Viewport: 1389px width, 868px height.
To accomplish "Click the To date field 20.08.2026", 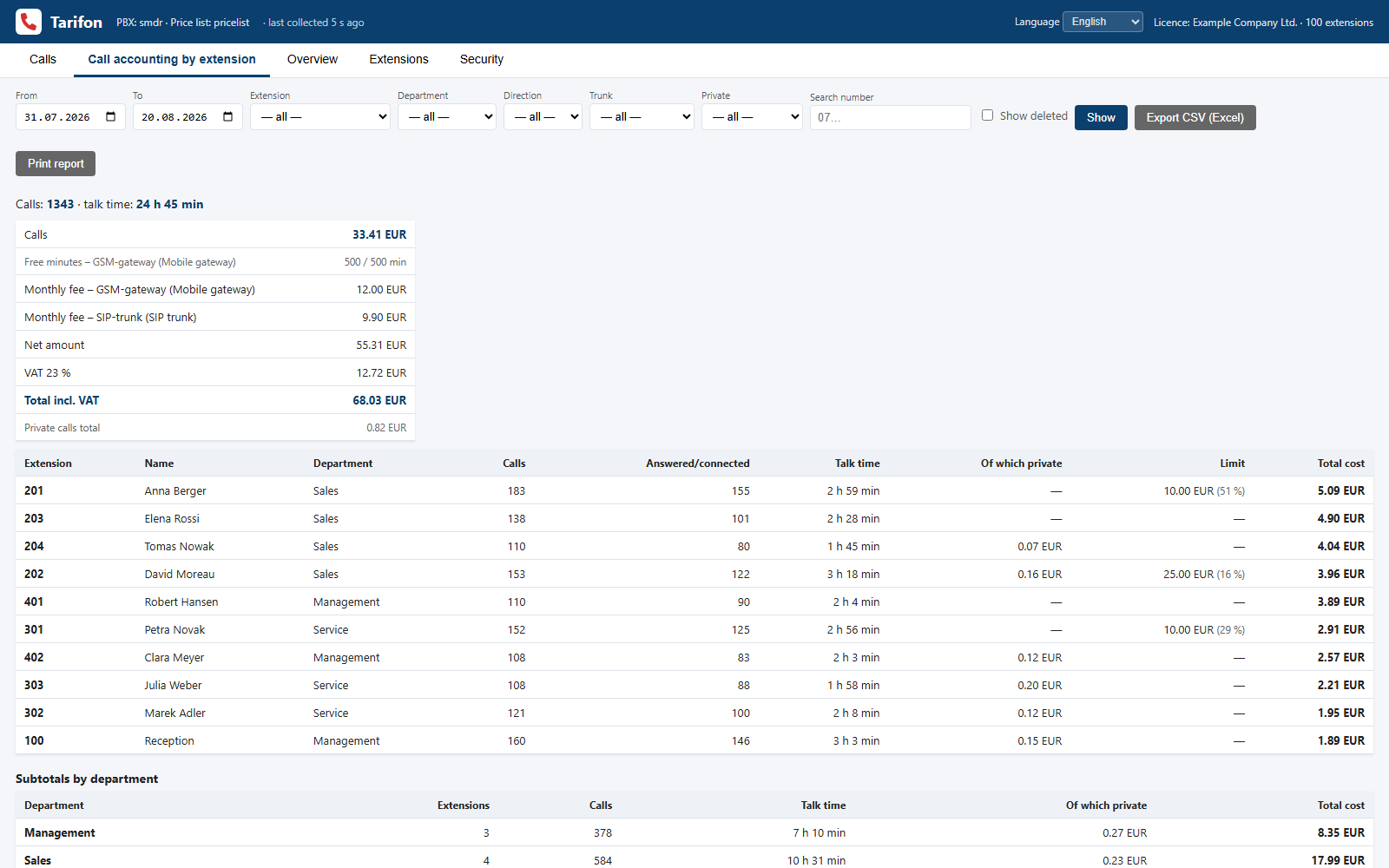I will point(188,116).
